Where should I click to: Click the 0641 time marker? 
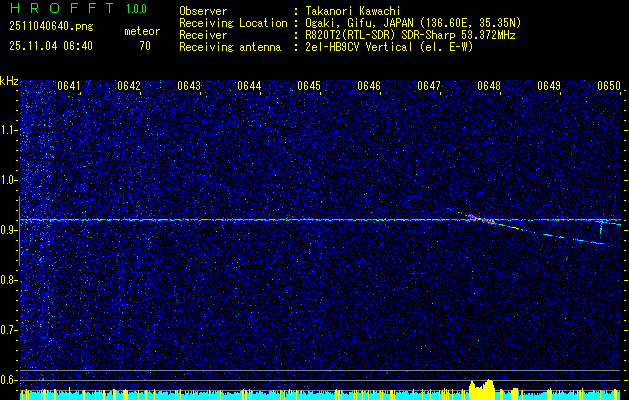[69, 87]
